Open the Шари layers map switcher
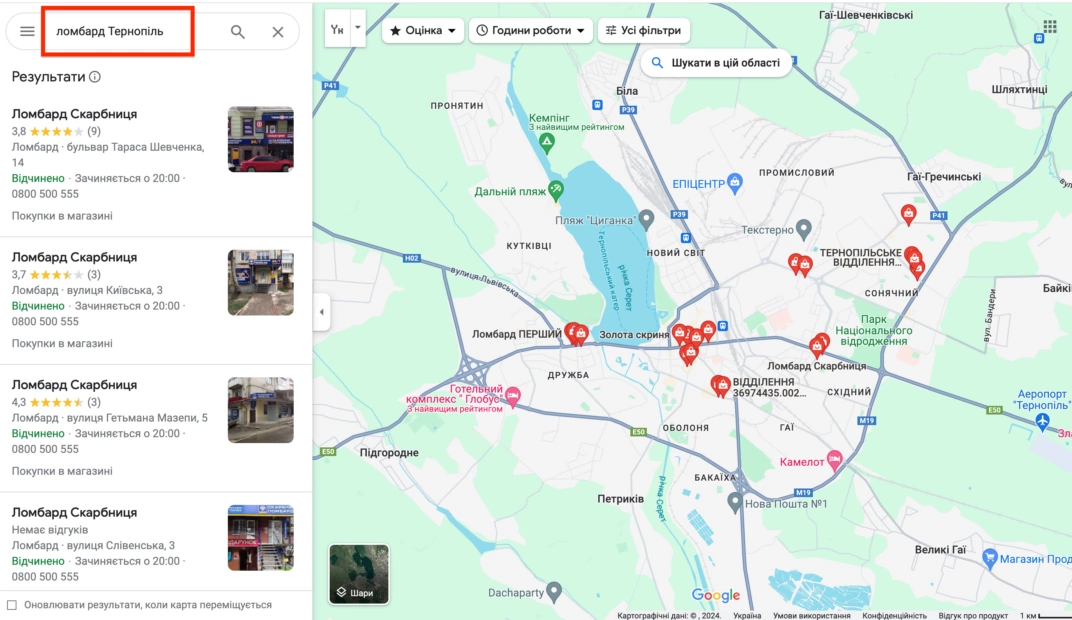Screen dimensions: 1072x620 point(359,574)
